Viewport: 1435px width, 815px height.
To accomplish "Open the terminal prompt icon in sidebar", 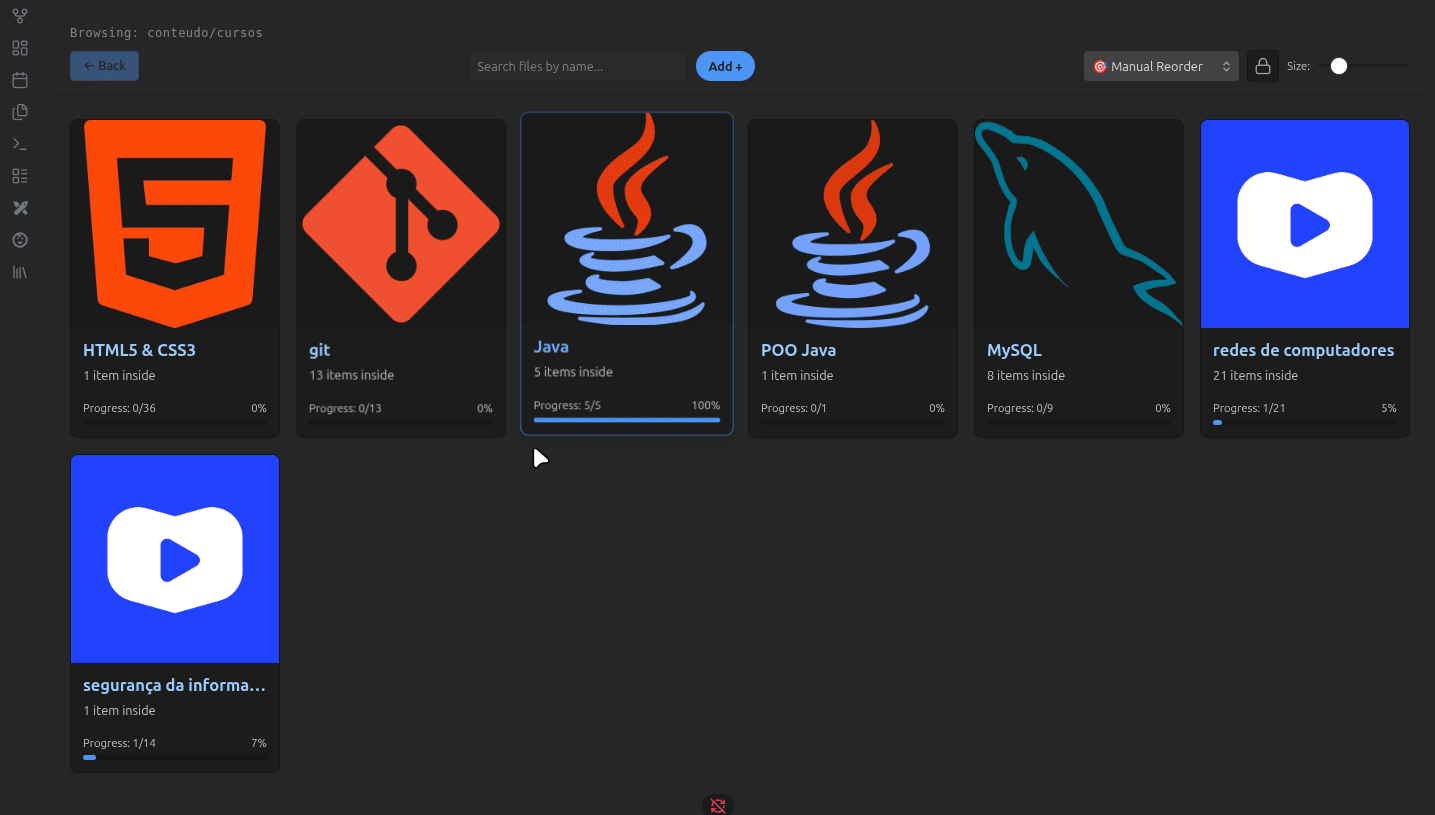I will 20,144.
